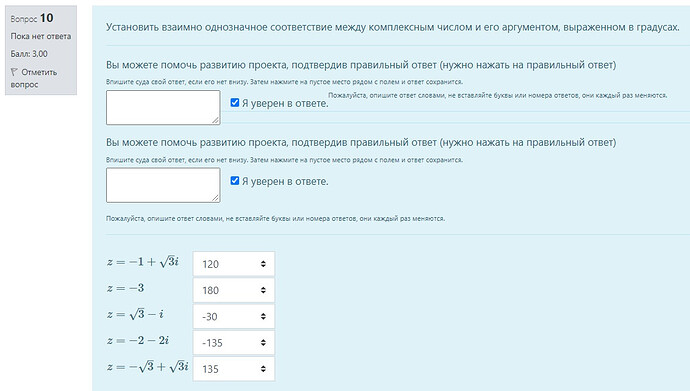Click the first answer text area
This screenshot has width=690, height=391.
coord(163,107)
